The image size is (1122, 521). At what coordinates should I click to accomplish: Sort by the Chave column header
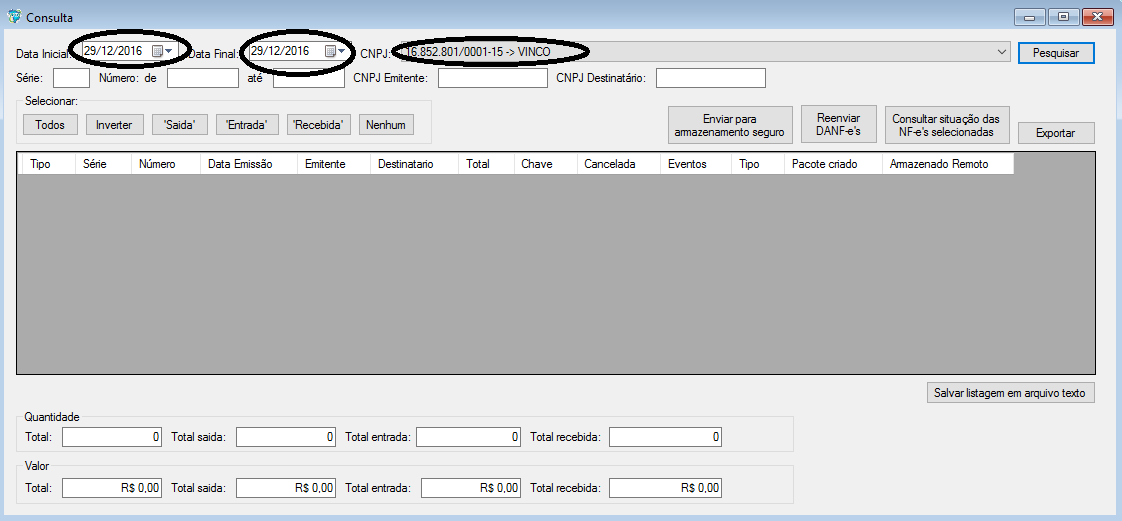click(545, 164)
